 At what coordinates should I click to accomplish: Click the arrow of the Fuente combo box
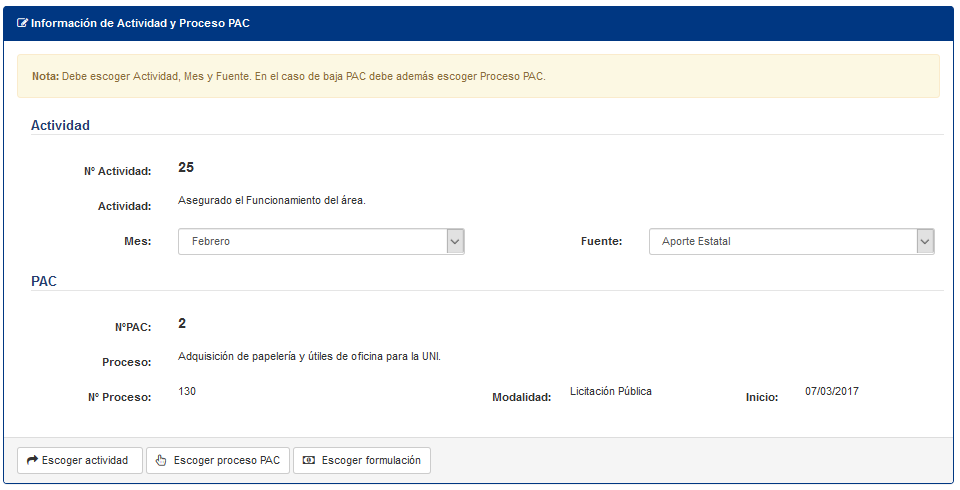point(925,242)
